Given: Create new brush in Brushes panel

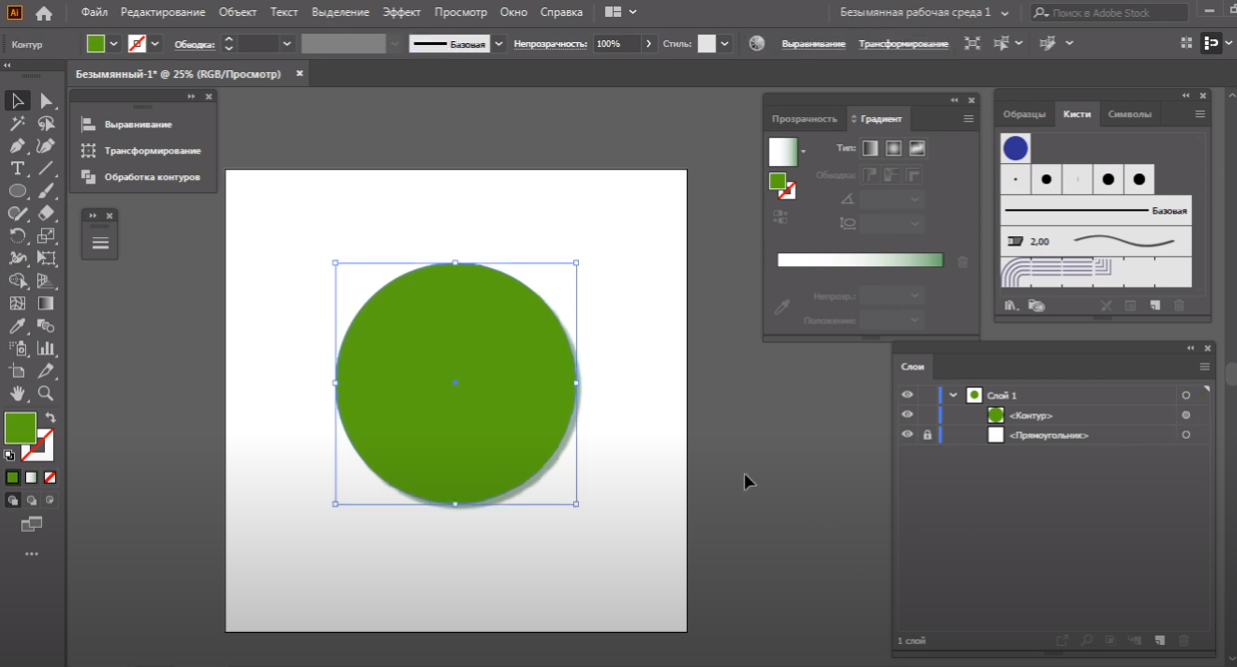Looking at the screenshot, I should tap(1155, 305).
